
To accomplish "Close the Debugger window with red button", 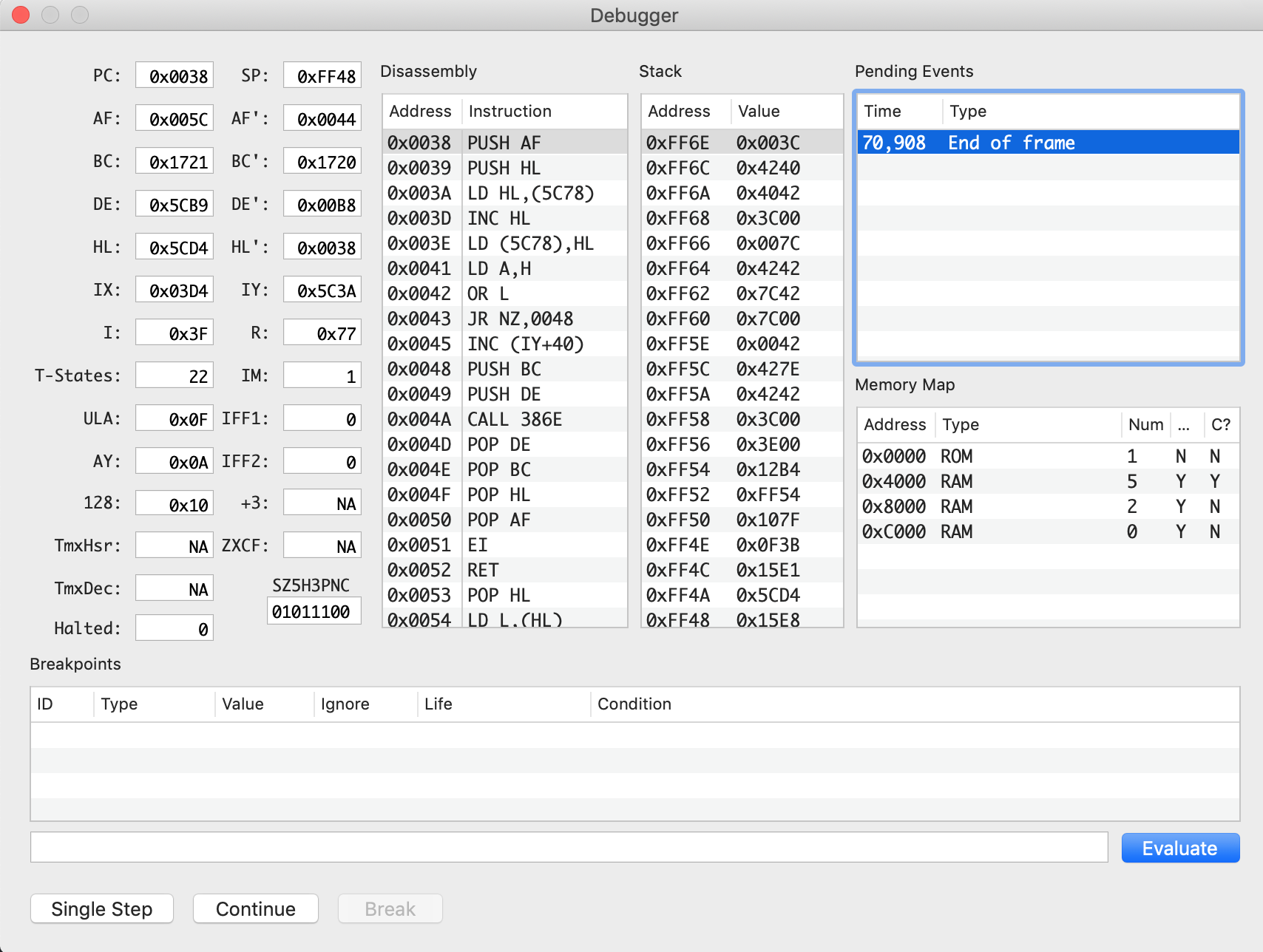I will tap(21, 15).
